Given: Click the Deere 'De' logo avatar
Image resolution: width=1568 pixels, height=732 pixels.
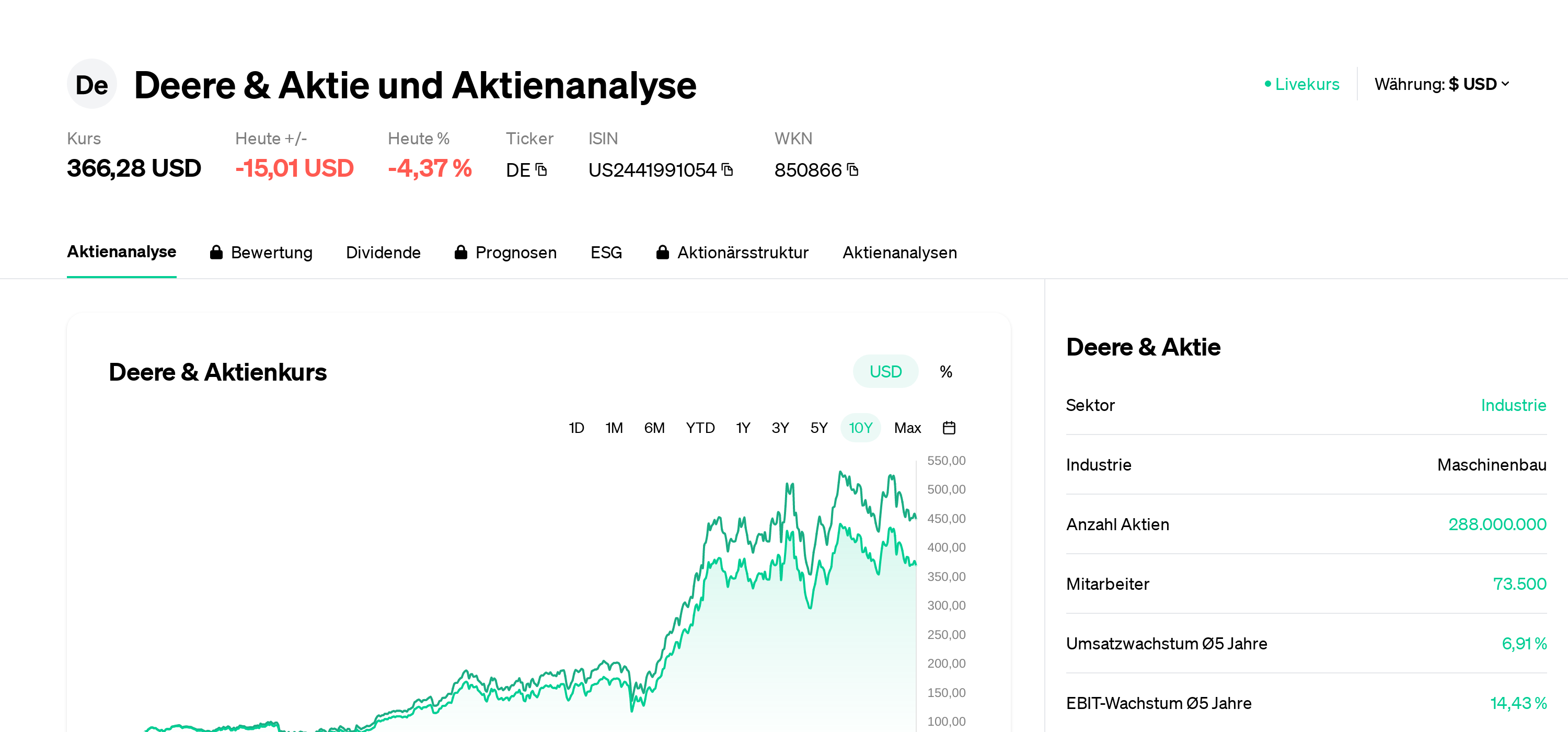Looking at the screenshot, I should pyautogui.click(x=91, y=84).
